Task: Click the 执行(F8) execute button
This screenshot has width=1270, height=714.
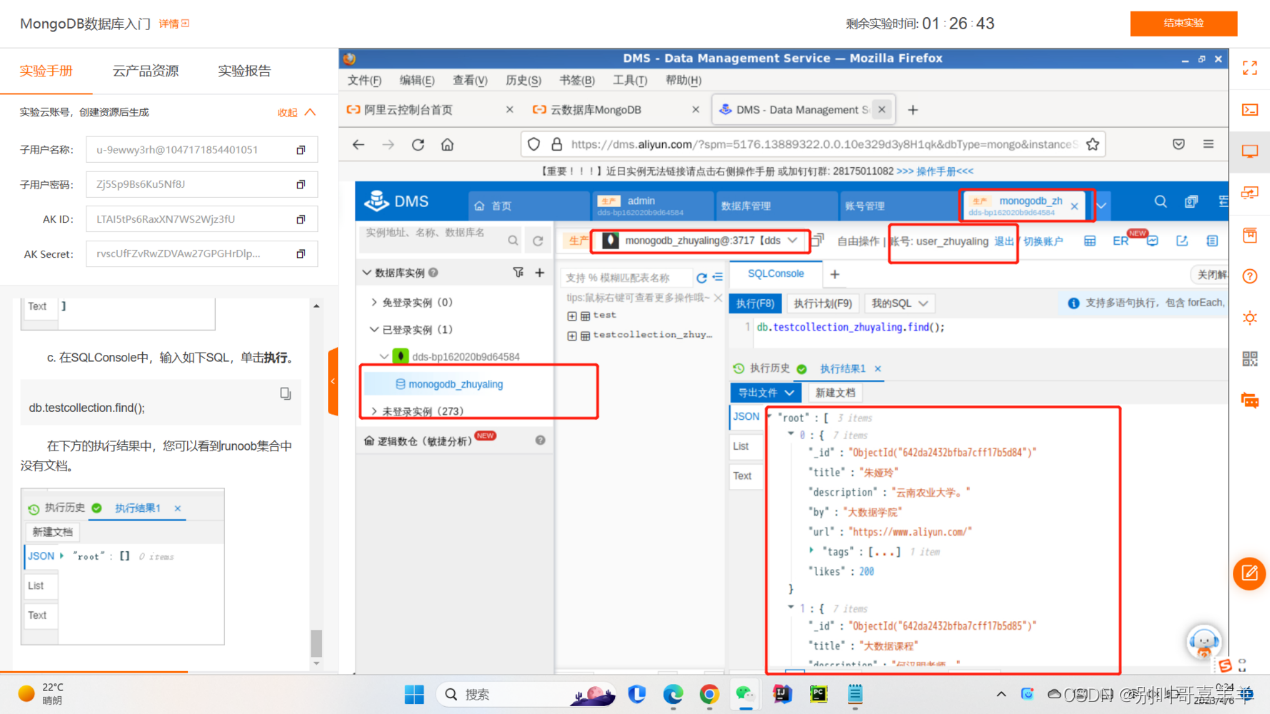Action: point(755,303)
